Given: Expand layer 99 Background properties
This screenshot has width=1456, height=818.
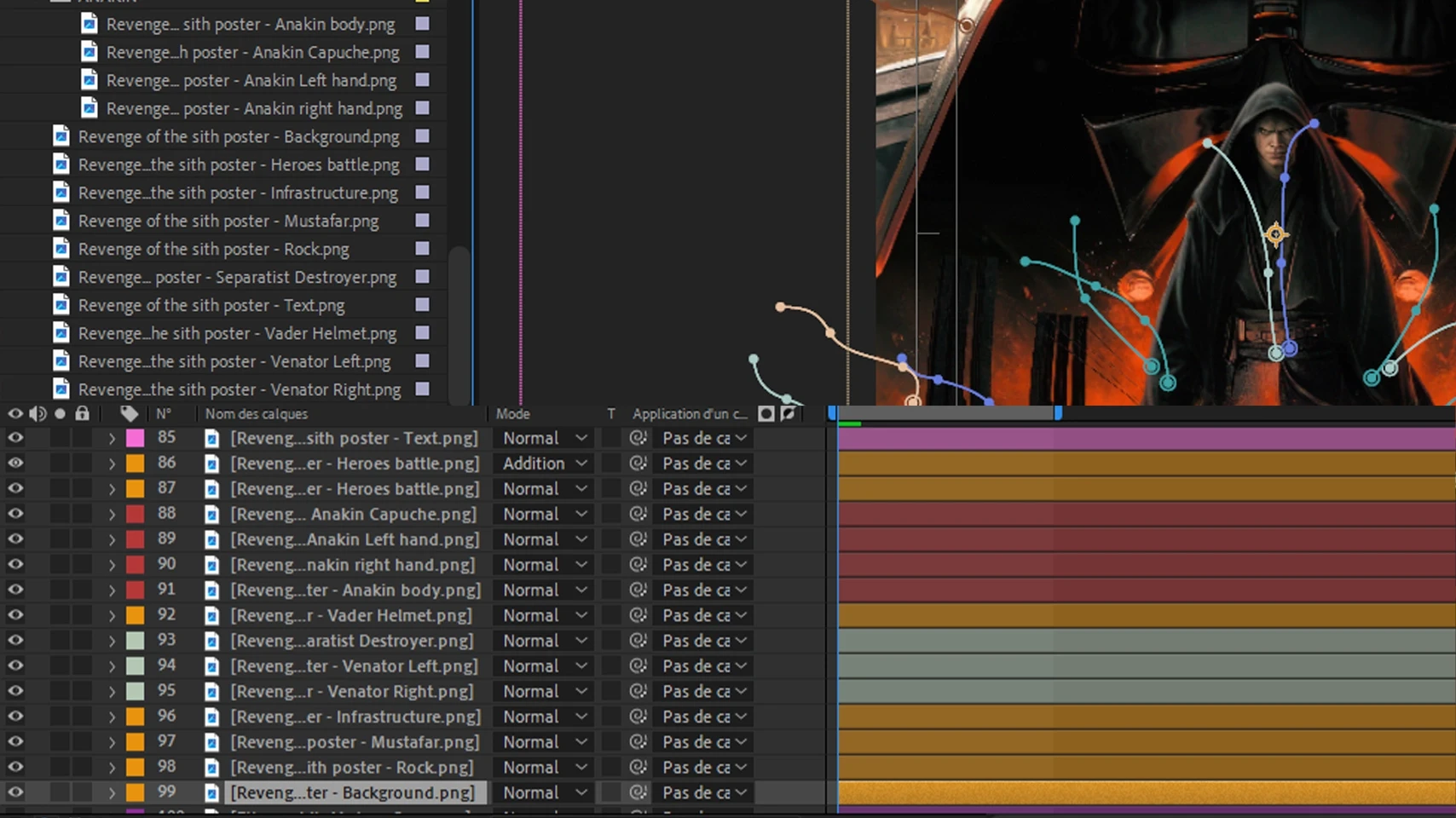Looking at the screenshot, I should click(x=112, y=792).
